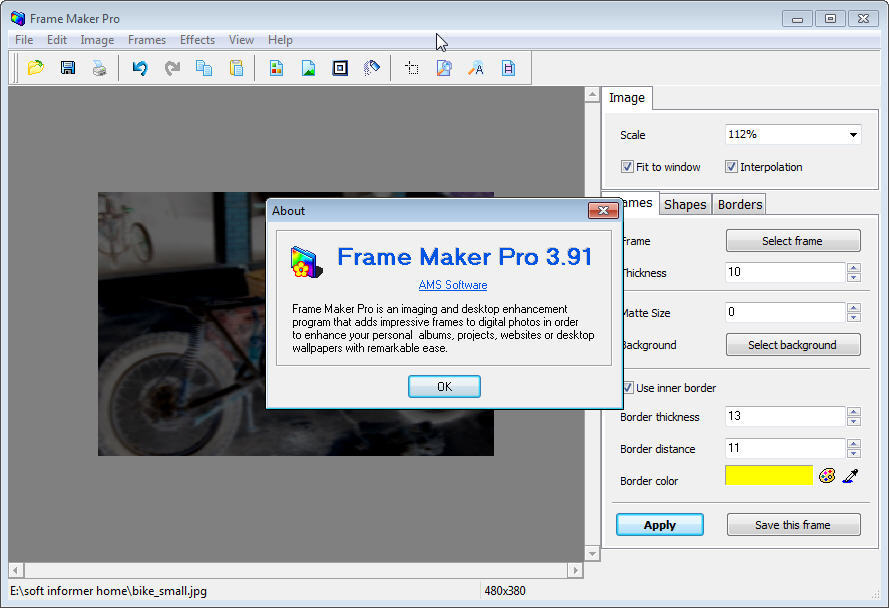Follow the AMS Software link
The height and width of the screenshot is (608, 889).
pyautogui.click(x=452, y=284)
